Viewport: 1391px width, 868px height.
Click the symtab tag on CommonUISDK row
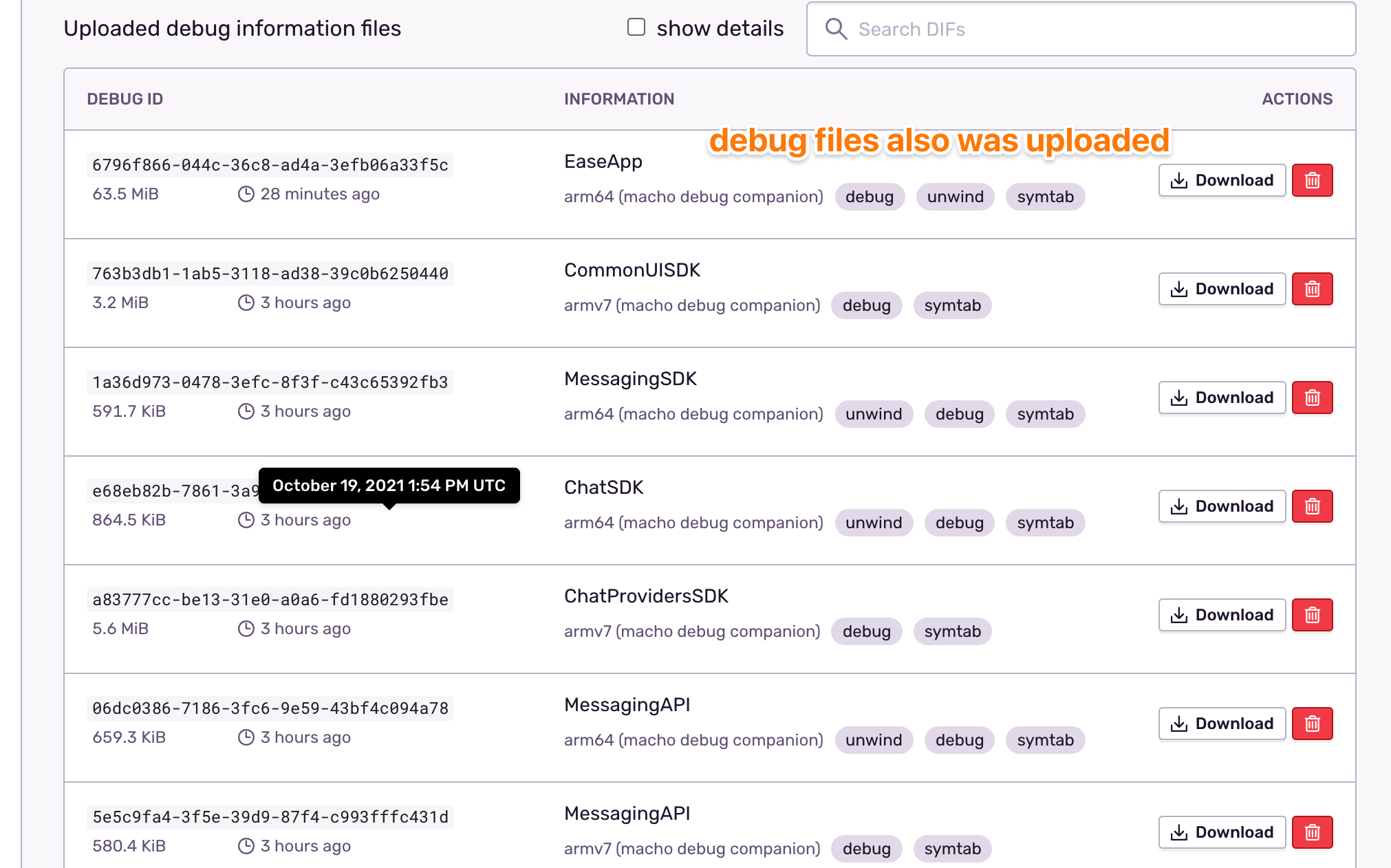click(x=952, y=305)
